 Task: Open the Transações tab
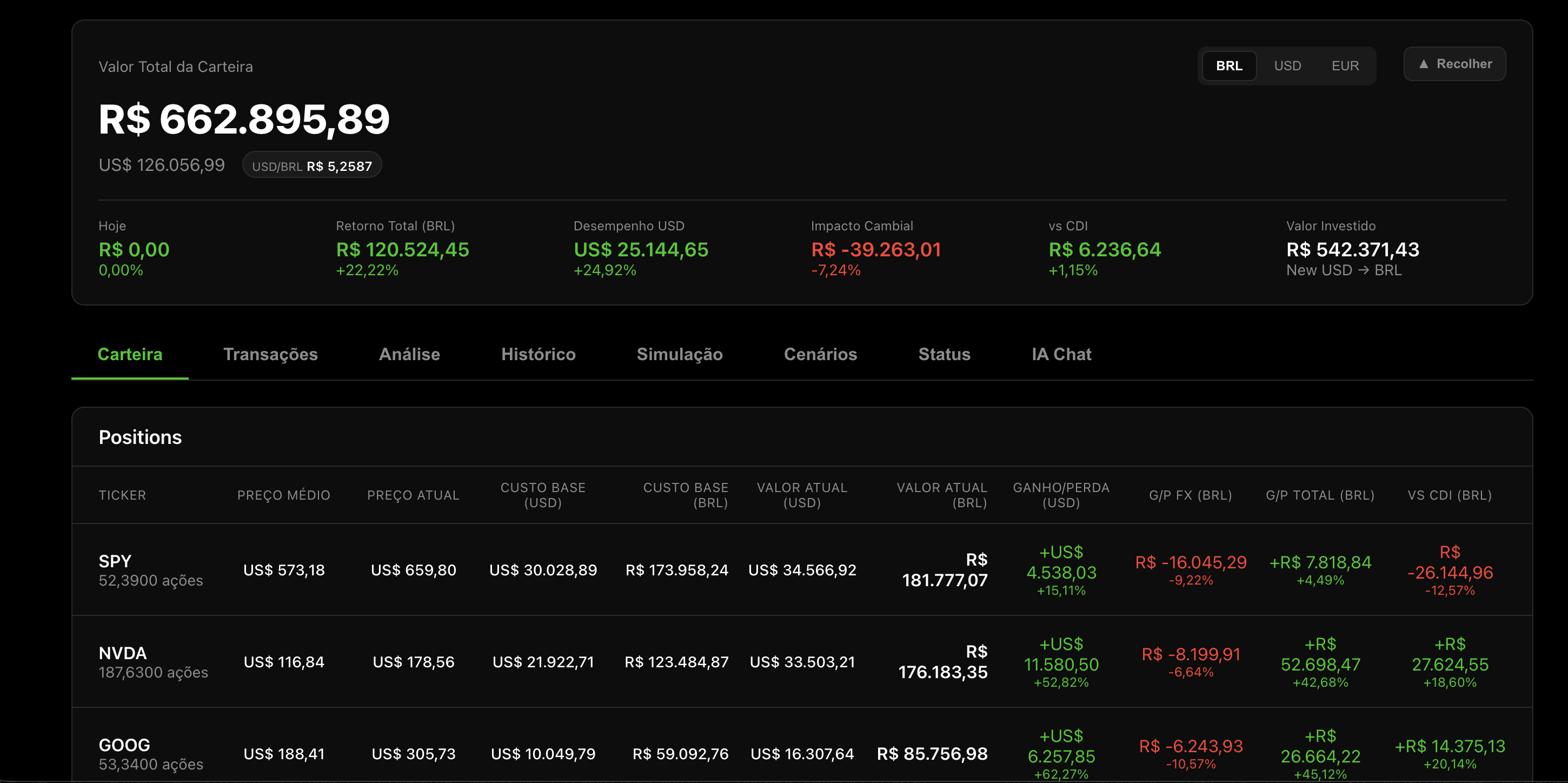(270, 354)
